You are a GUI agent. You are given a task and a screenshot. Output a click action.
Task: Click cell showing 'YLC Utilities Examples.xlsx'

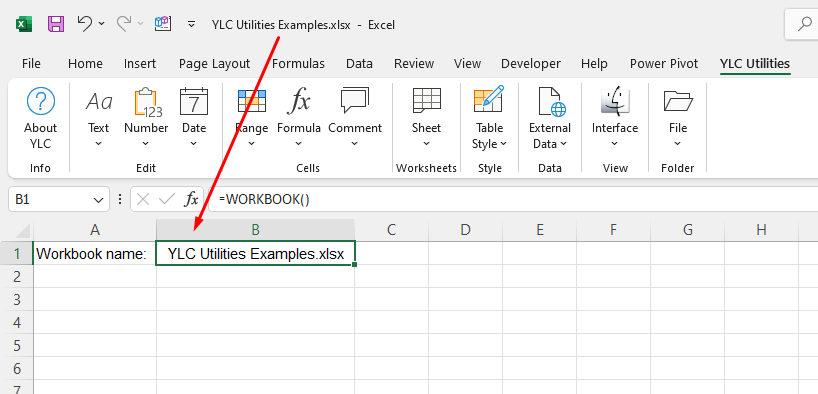[256, 254]
